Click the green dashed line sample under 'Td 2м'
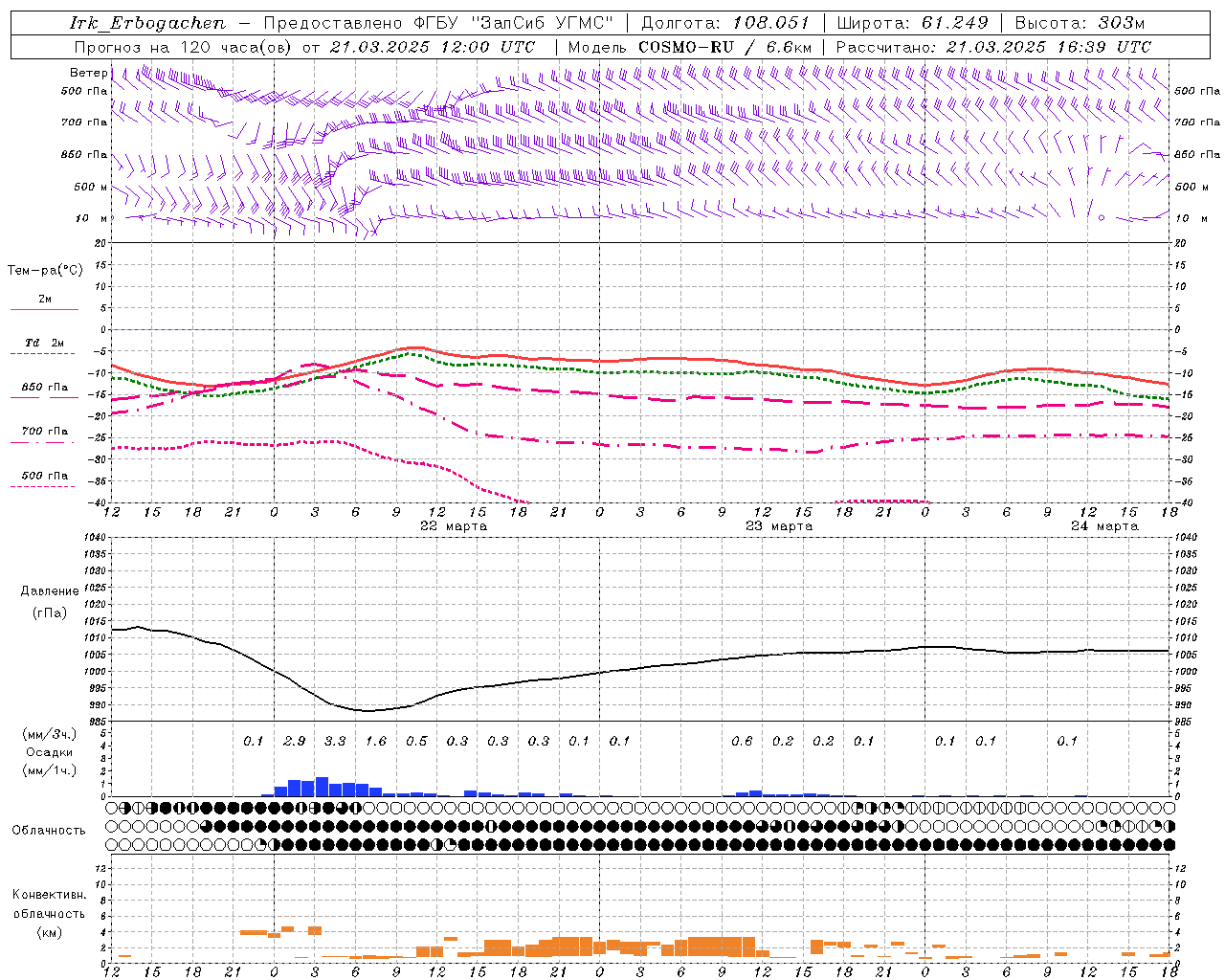This screenshot has width=1225, height=980. [44, 354]
